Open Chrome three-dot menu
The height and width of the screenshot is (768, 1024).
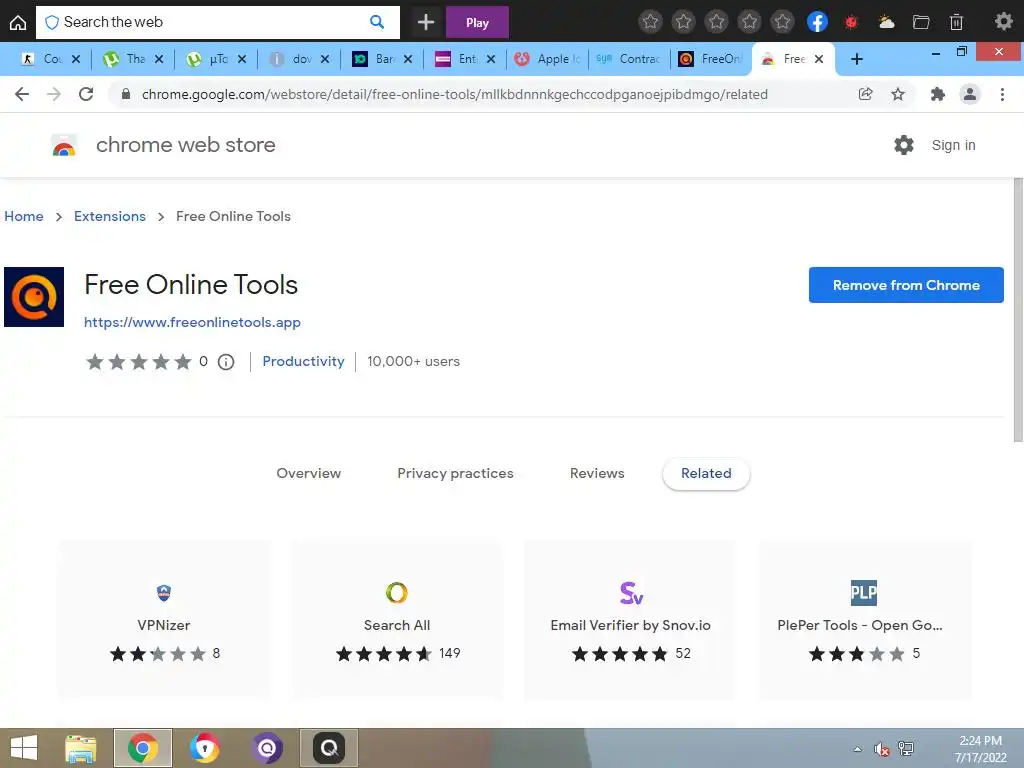tap(1002, 94)
